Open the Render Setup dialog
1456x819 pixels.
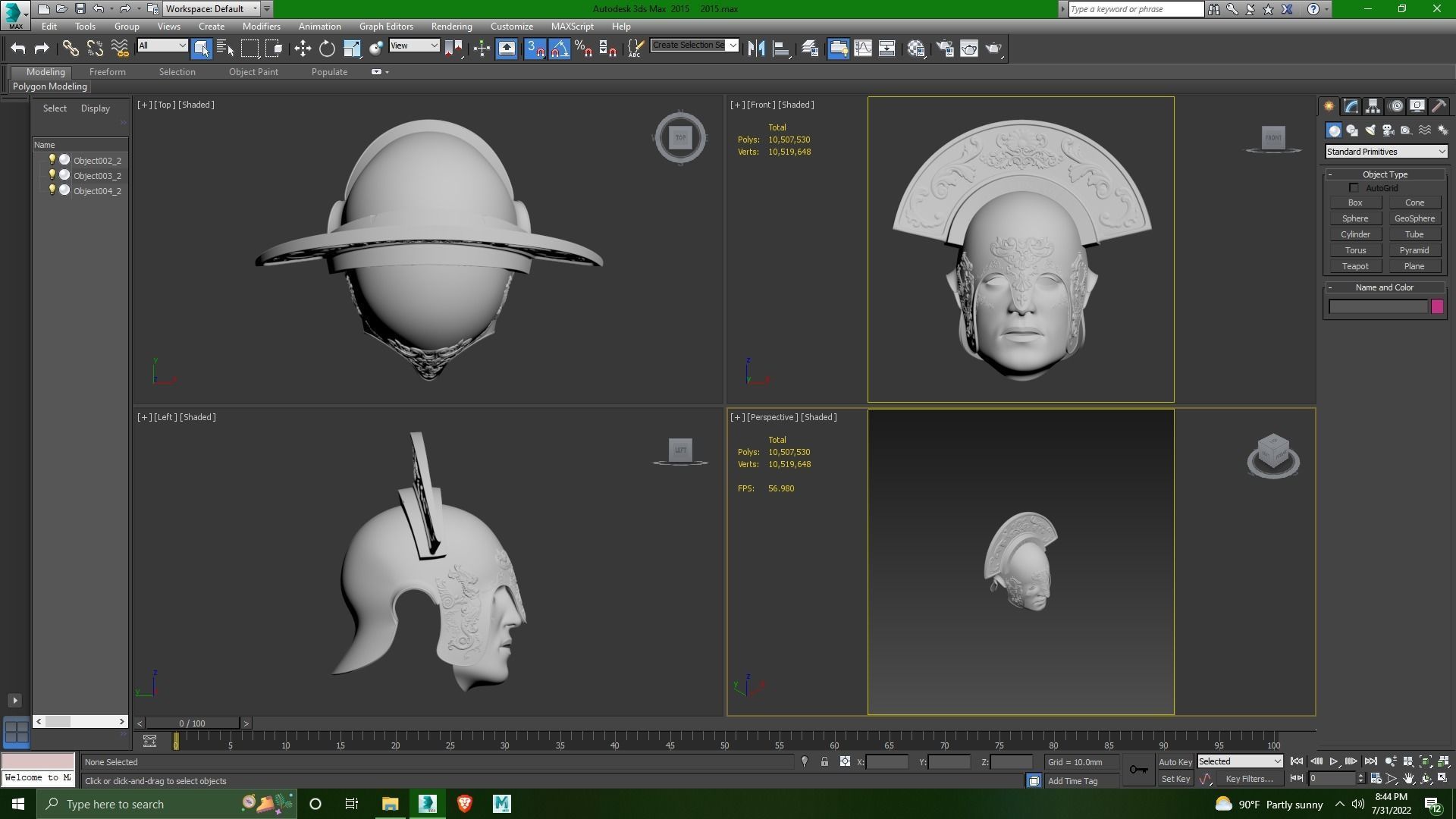click(945, 49)
